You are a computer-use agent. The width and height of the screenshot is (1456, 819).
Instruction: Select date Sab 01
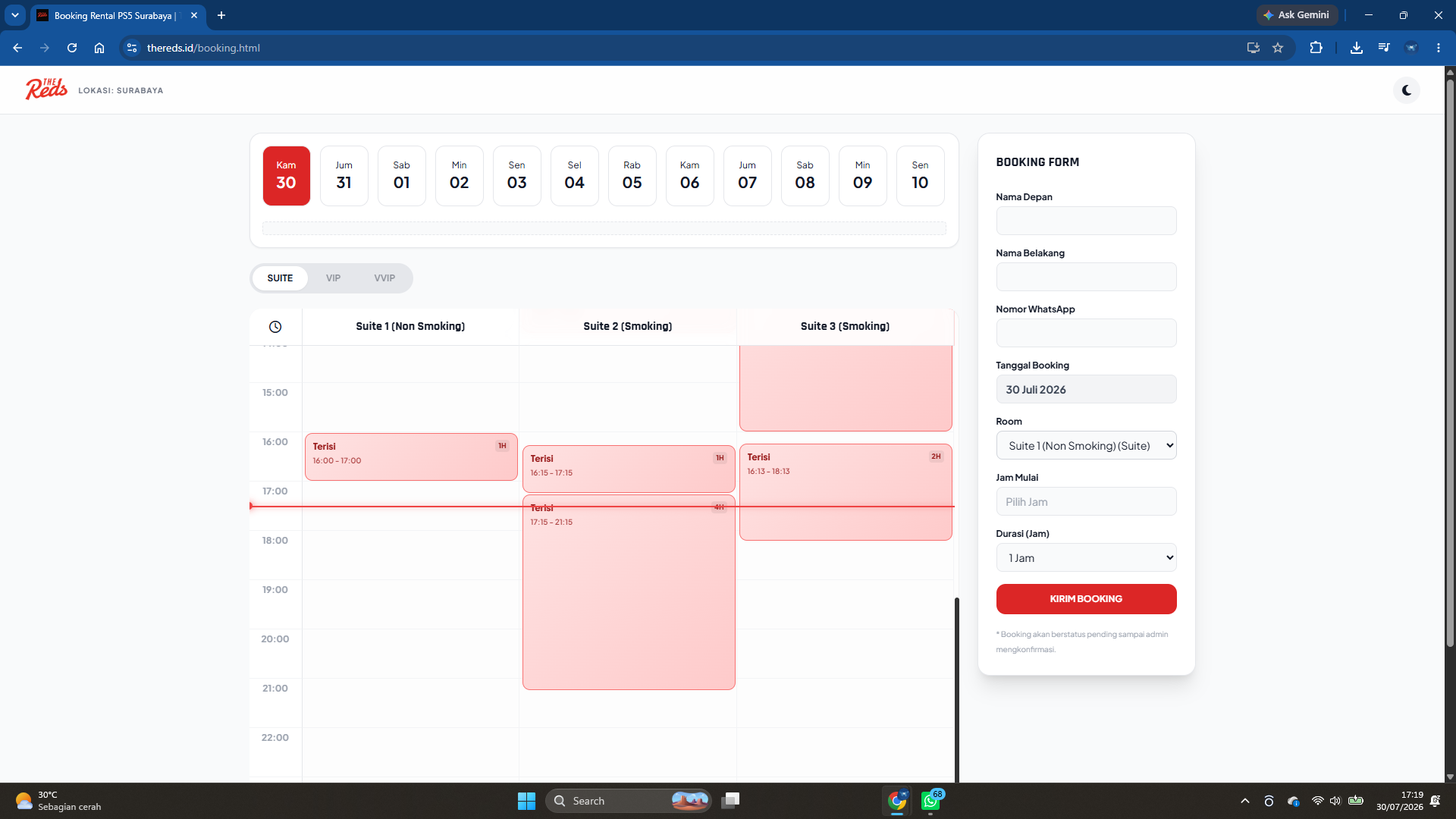point(402,176)
